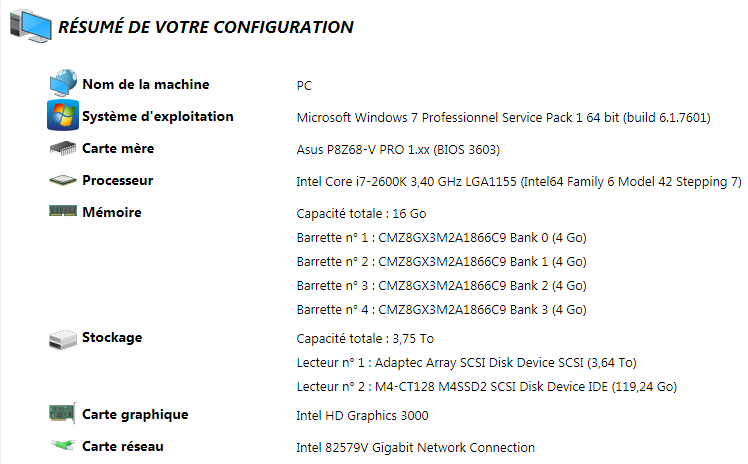Viewport: 748px width, 464px height.
Task: Click the CPU icon next to Processeur
Action: pyautogui.click(x=63, y=180)
